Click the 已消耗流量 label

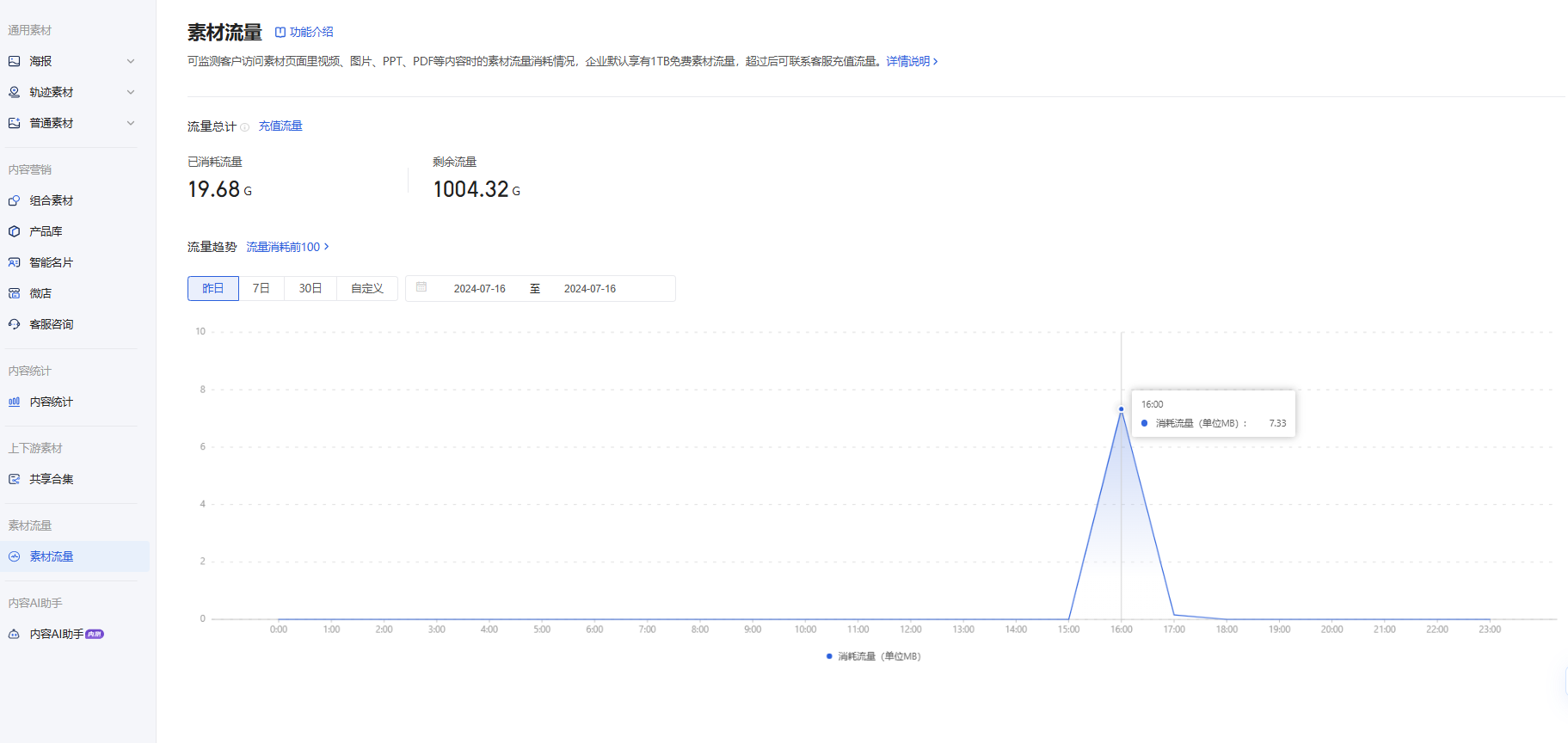tap(215, 162)
